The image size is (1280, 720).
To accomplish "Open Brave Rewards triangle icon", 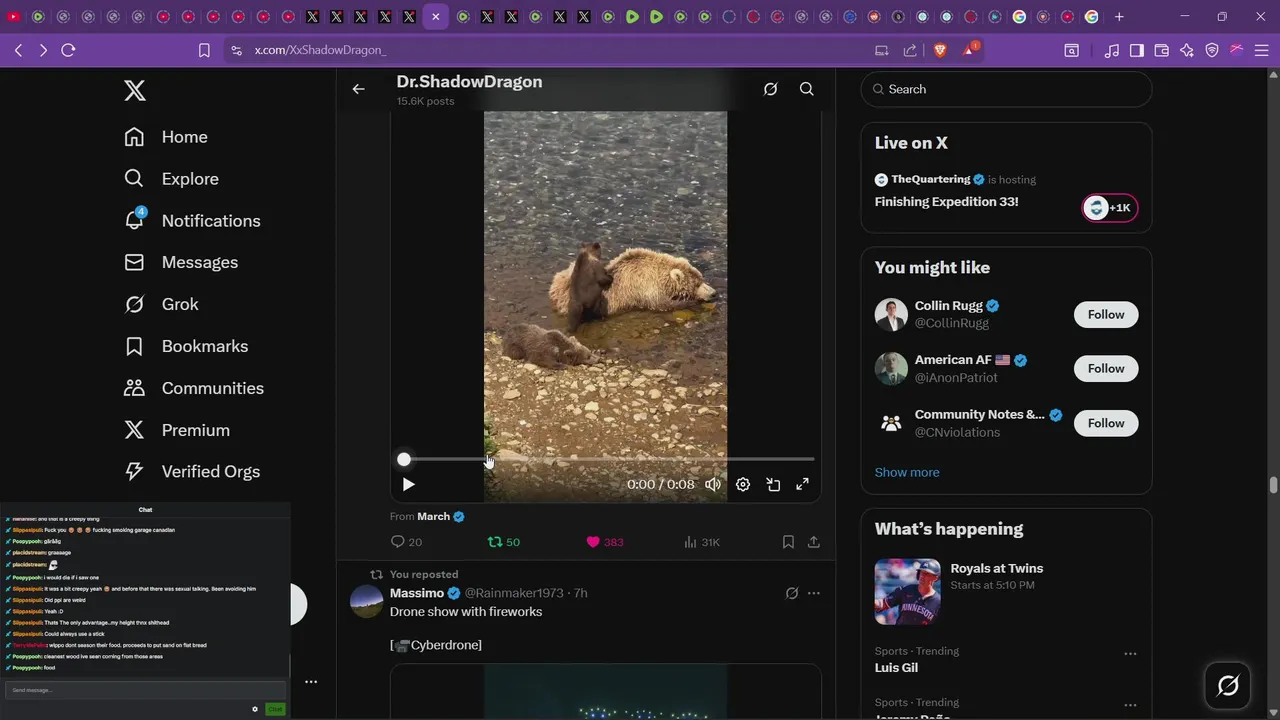I will click(969, 50).
